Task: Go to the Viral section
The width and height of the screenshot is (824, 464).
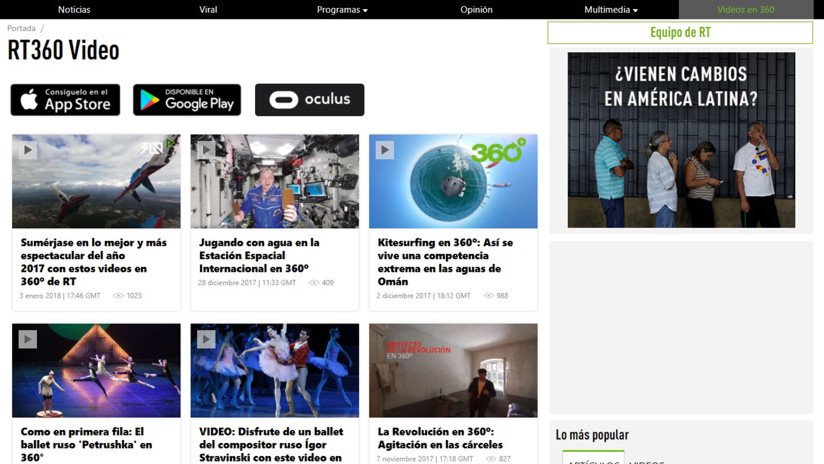Action: coord(208,10)
